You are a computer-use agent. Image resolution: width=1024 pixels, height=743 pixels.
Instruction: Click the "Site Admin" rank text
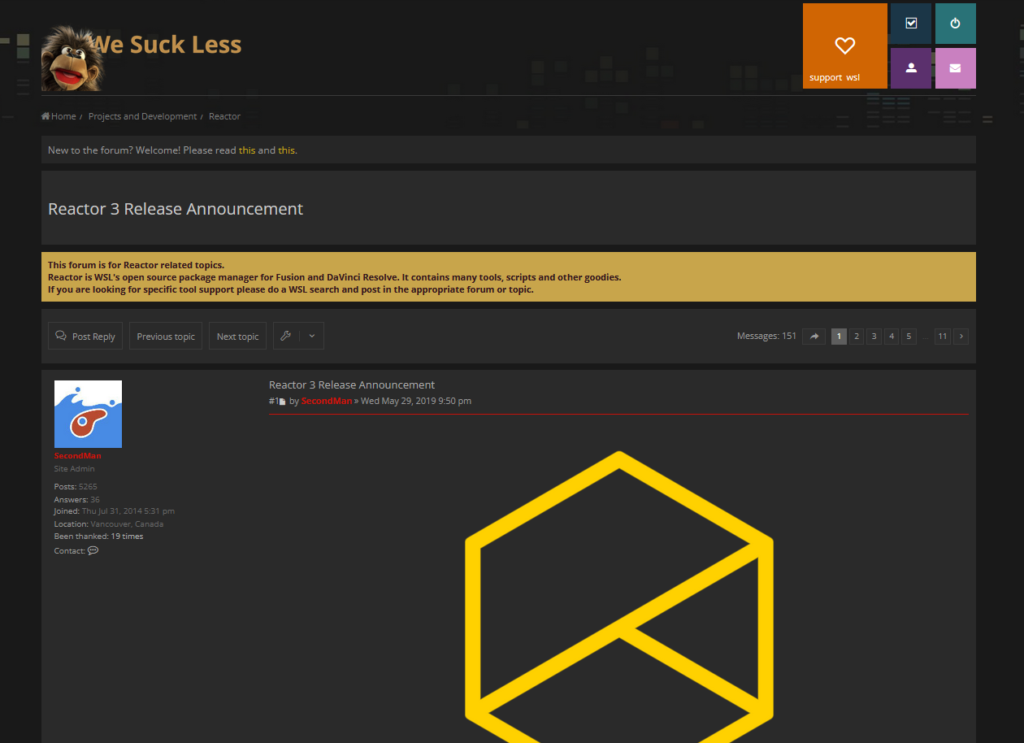[x=74, y=469]
